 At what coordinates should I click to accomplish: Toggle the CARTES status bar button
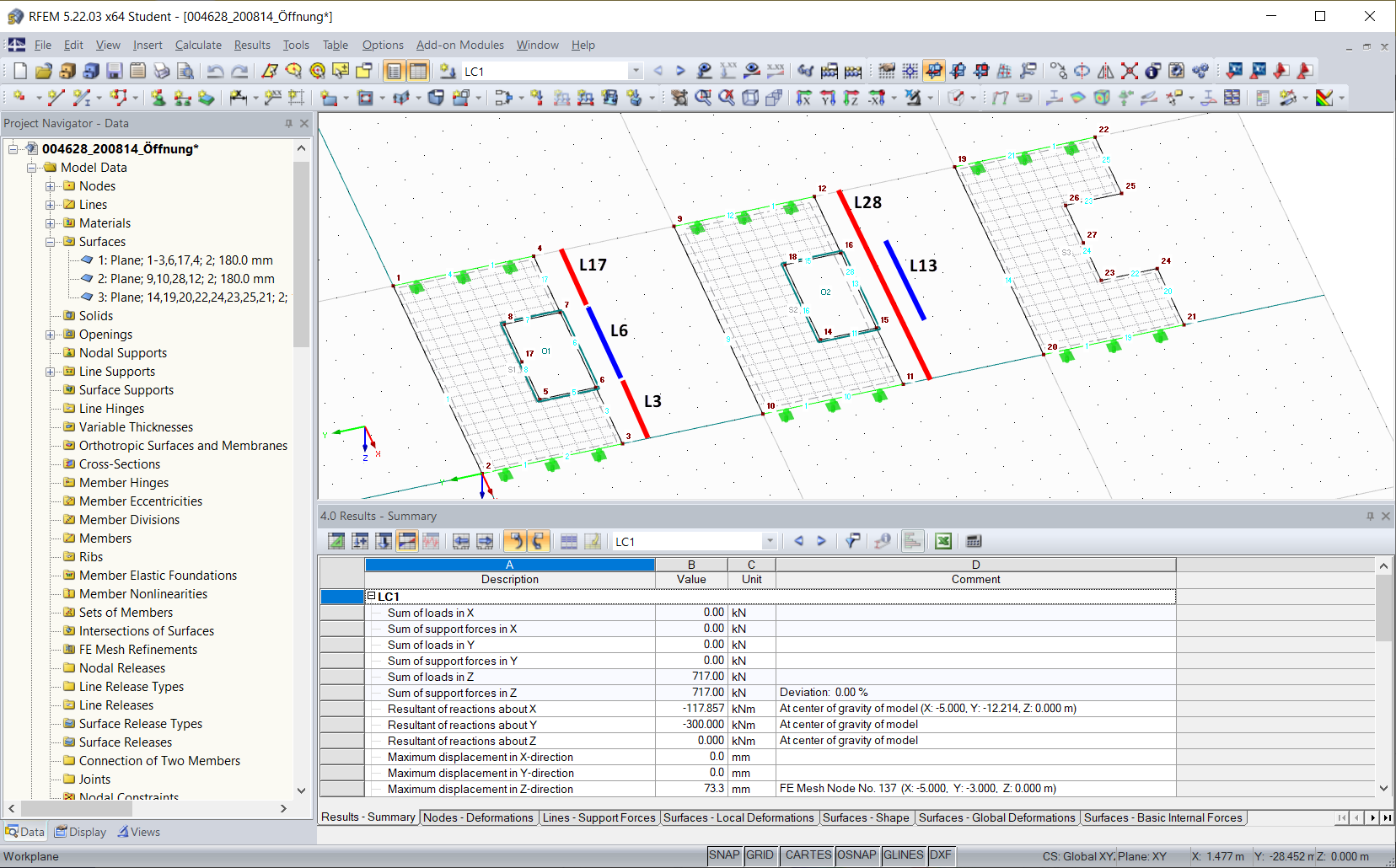pyautogui.click(x=808, y=855)
